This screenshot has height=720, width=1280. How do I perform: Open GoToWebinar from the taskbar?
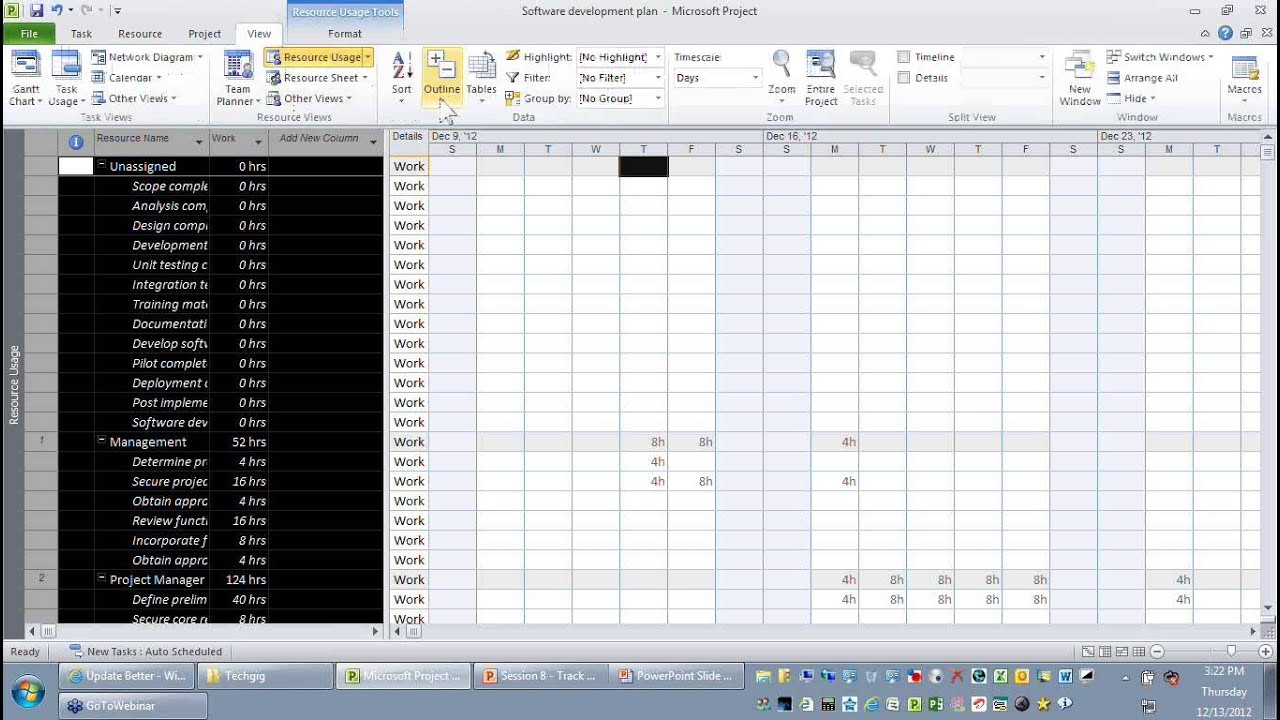pos(134,705)
